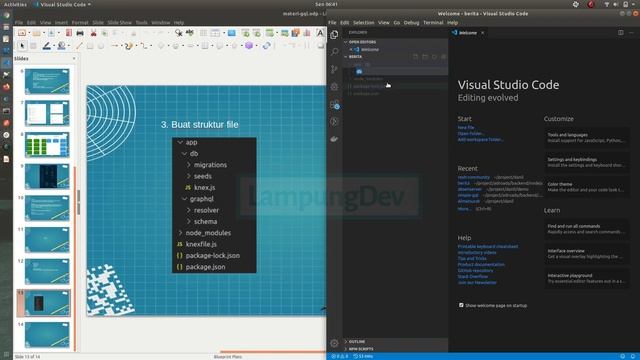Image resolution: width=640 pixels, height=360 pixels.
Task: Open the Slide Show menu in Impress
Action: [120, 23]
